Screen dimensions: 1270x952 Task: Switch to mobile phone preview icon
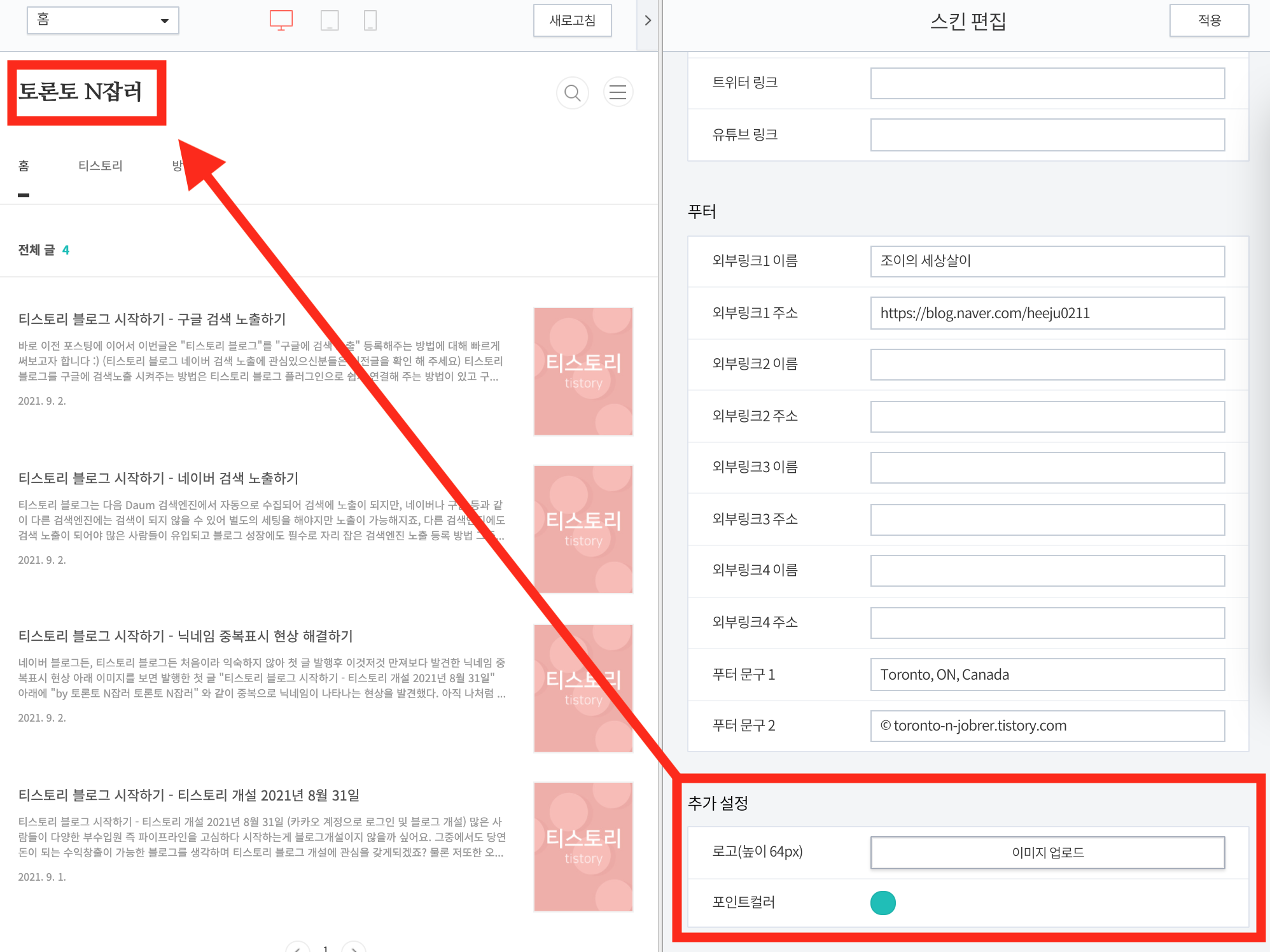click(370, 20)
